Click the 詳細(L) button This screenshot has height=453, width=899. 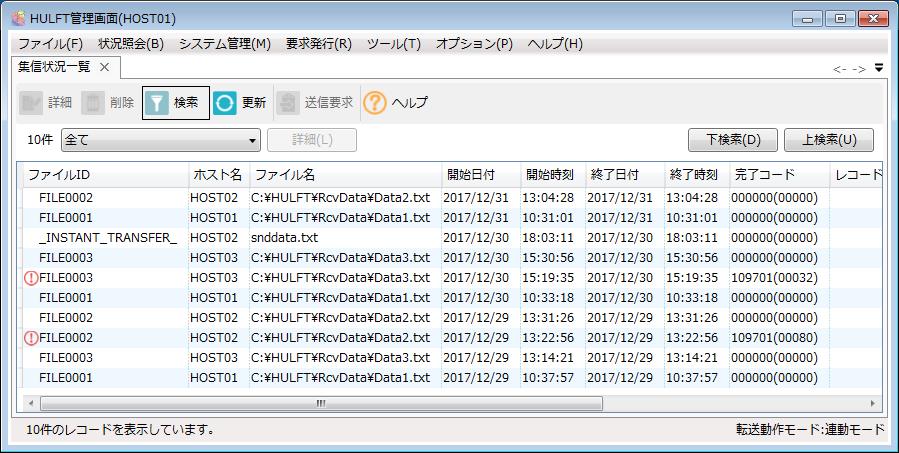tap(312, 140)
